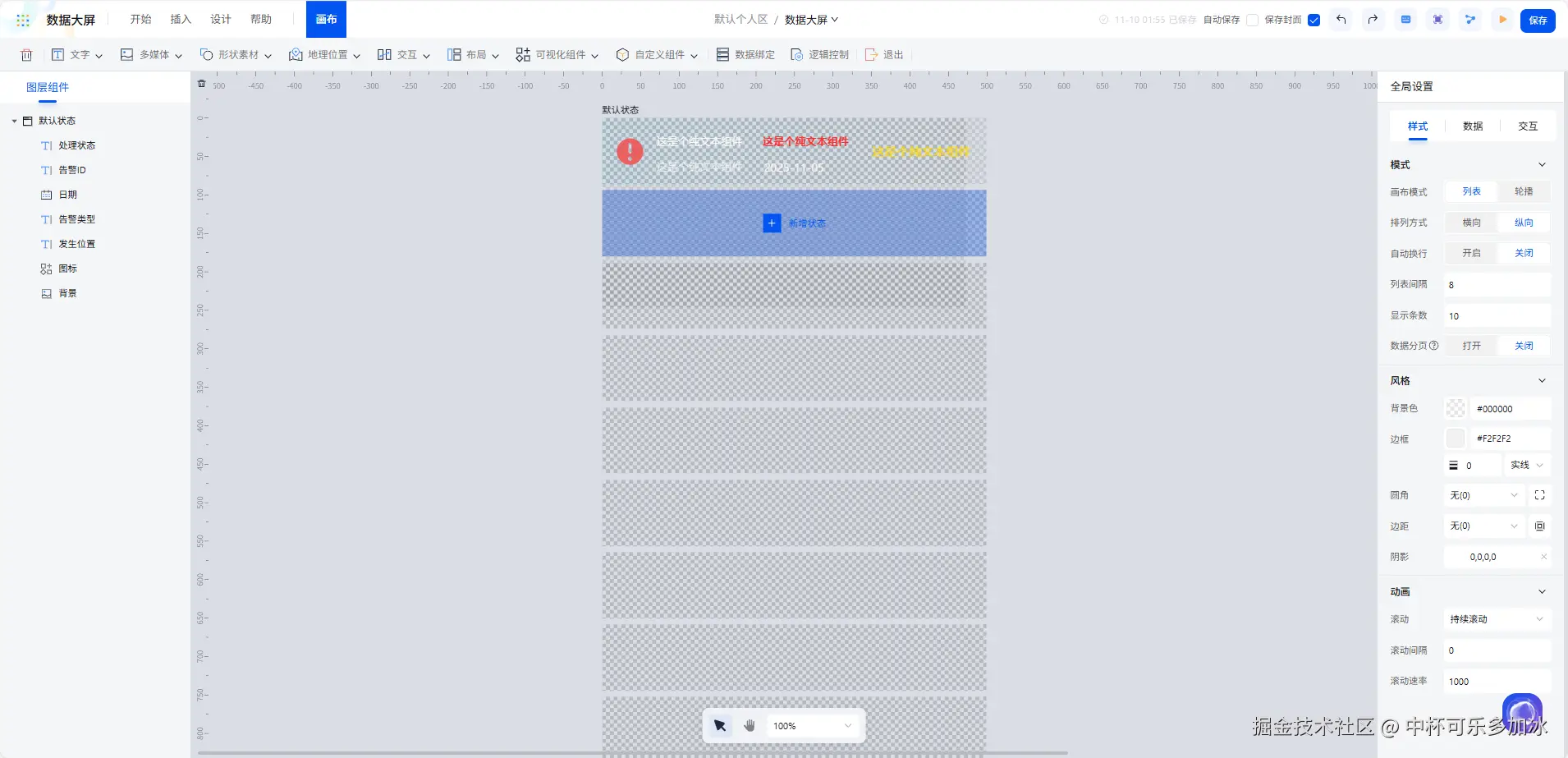This screenshot has height=758, width=1568.
Task: Set 排列方式 to 横向
Action: tap(1471, 223)
